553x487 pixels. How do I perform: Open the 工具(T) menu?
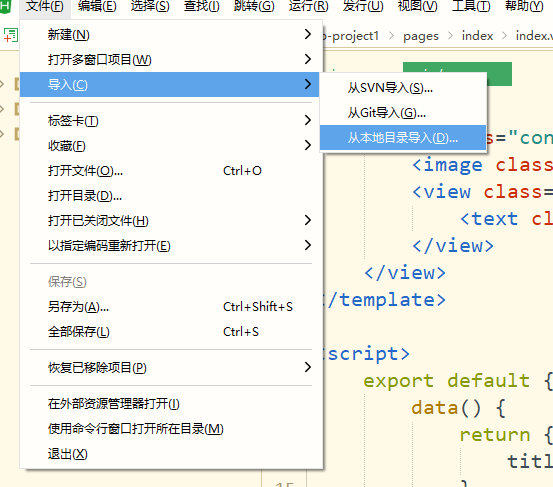pos(471,6)
